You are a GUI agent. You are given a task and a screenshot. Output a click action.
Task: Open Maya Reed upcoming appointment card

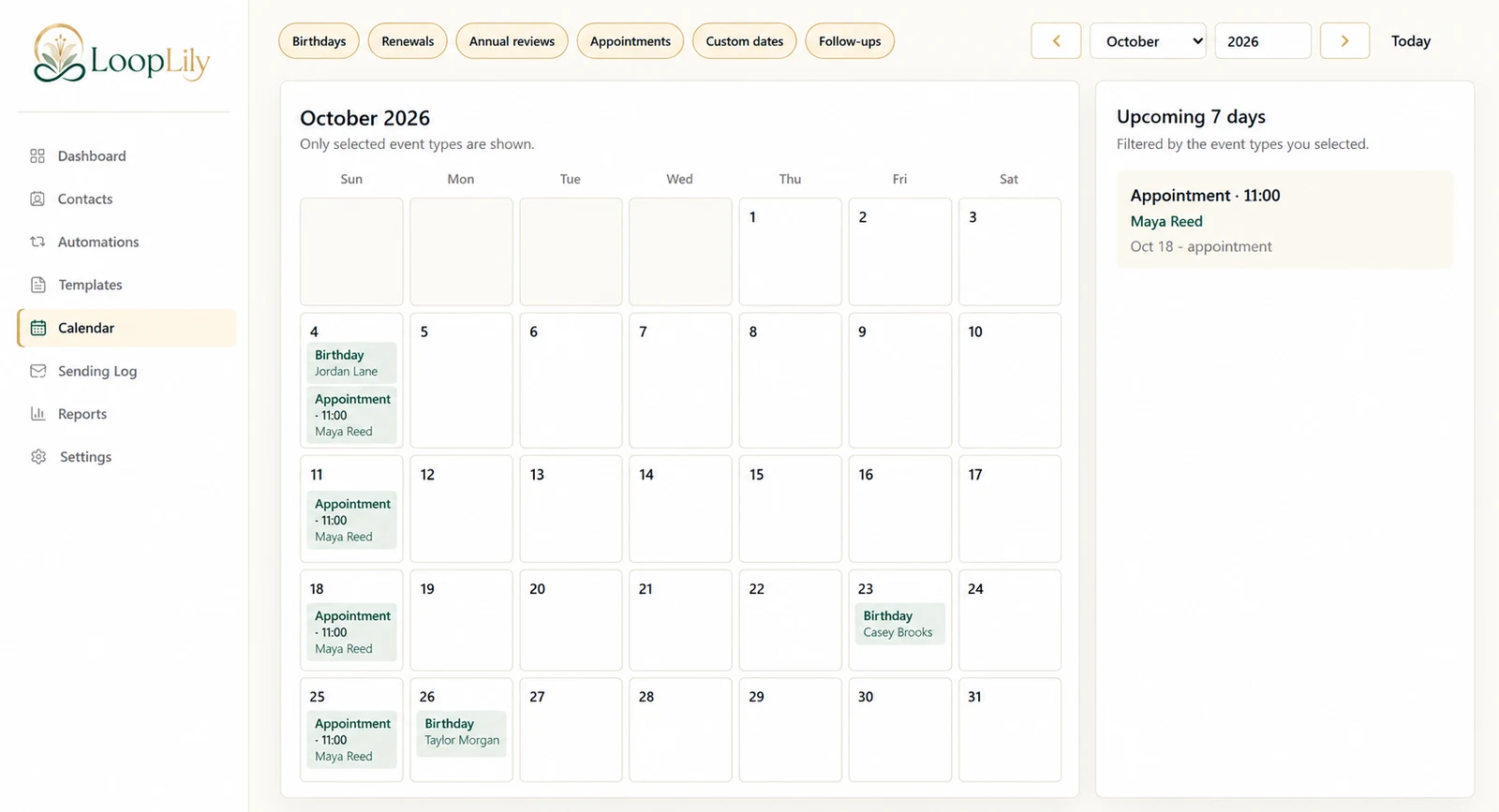click(1284, 220)
